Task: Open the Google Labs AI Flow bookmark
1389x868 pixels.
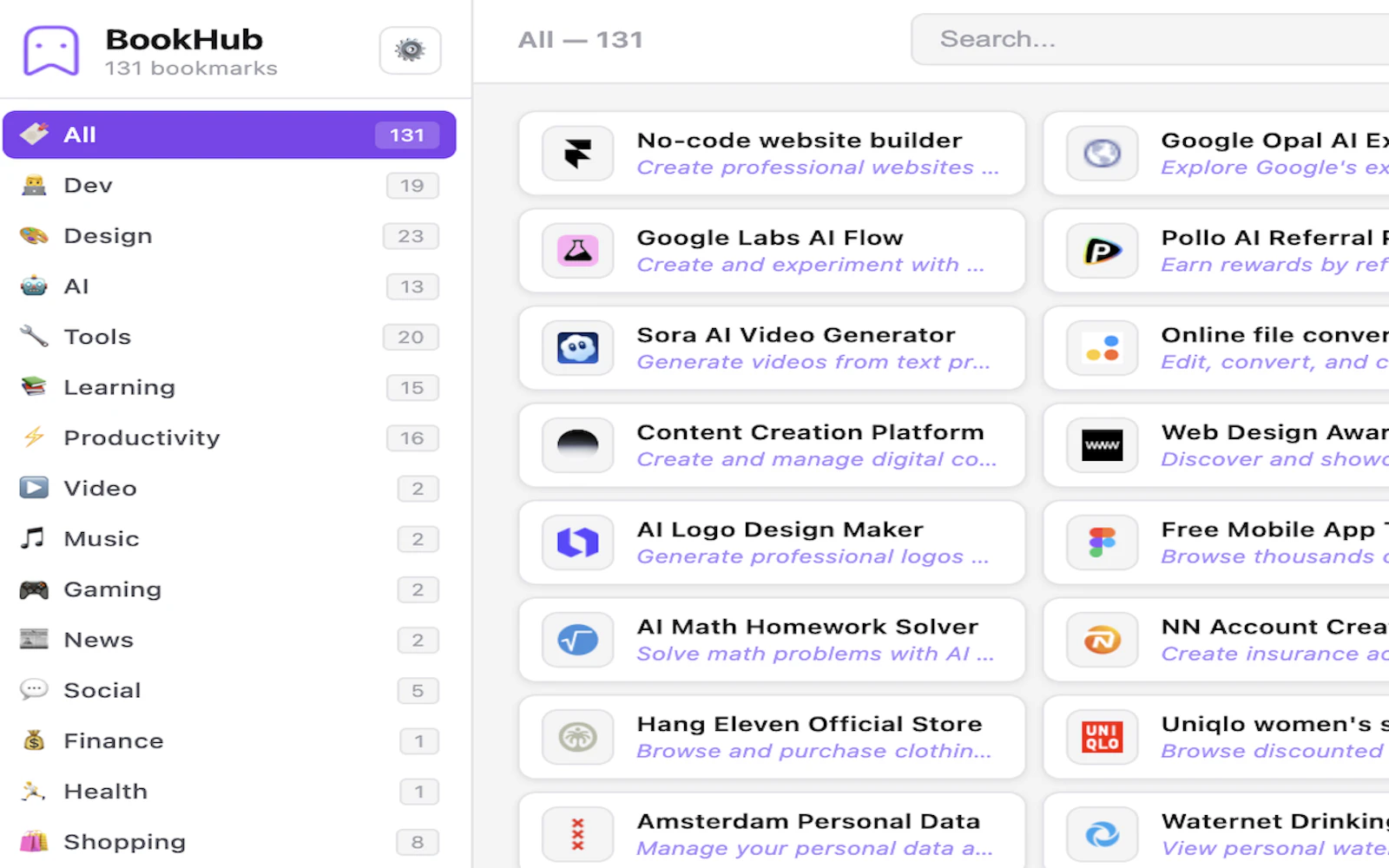Action: (x=772, y=251)
